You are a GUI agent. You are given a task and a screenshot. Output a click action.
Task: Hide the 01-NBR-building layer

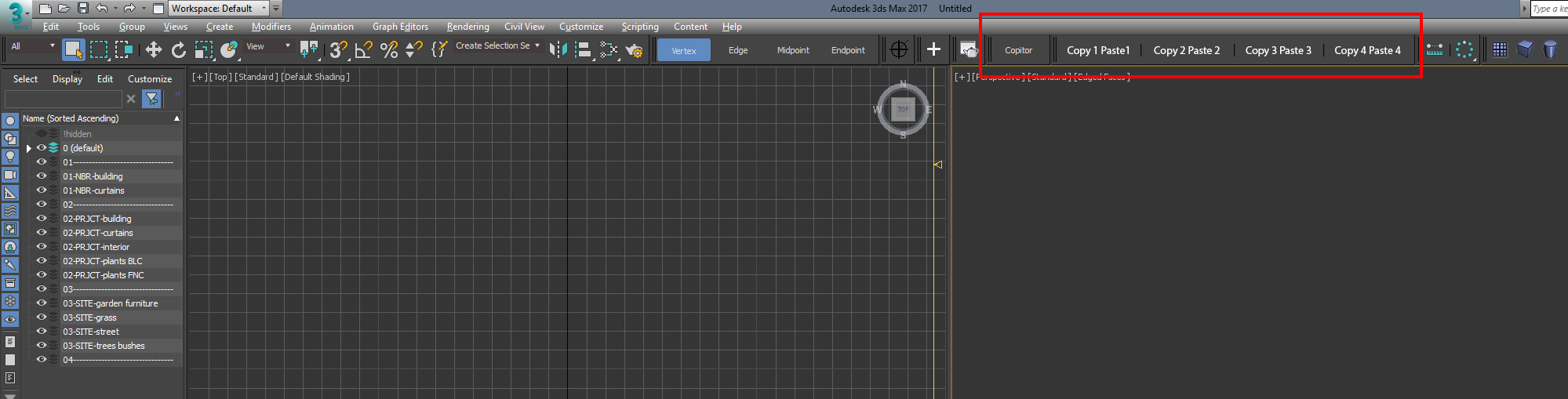[x=42, y=176]
